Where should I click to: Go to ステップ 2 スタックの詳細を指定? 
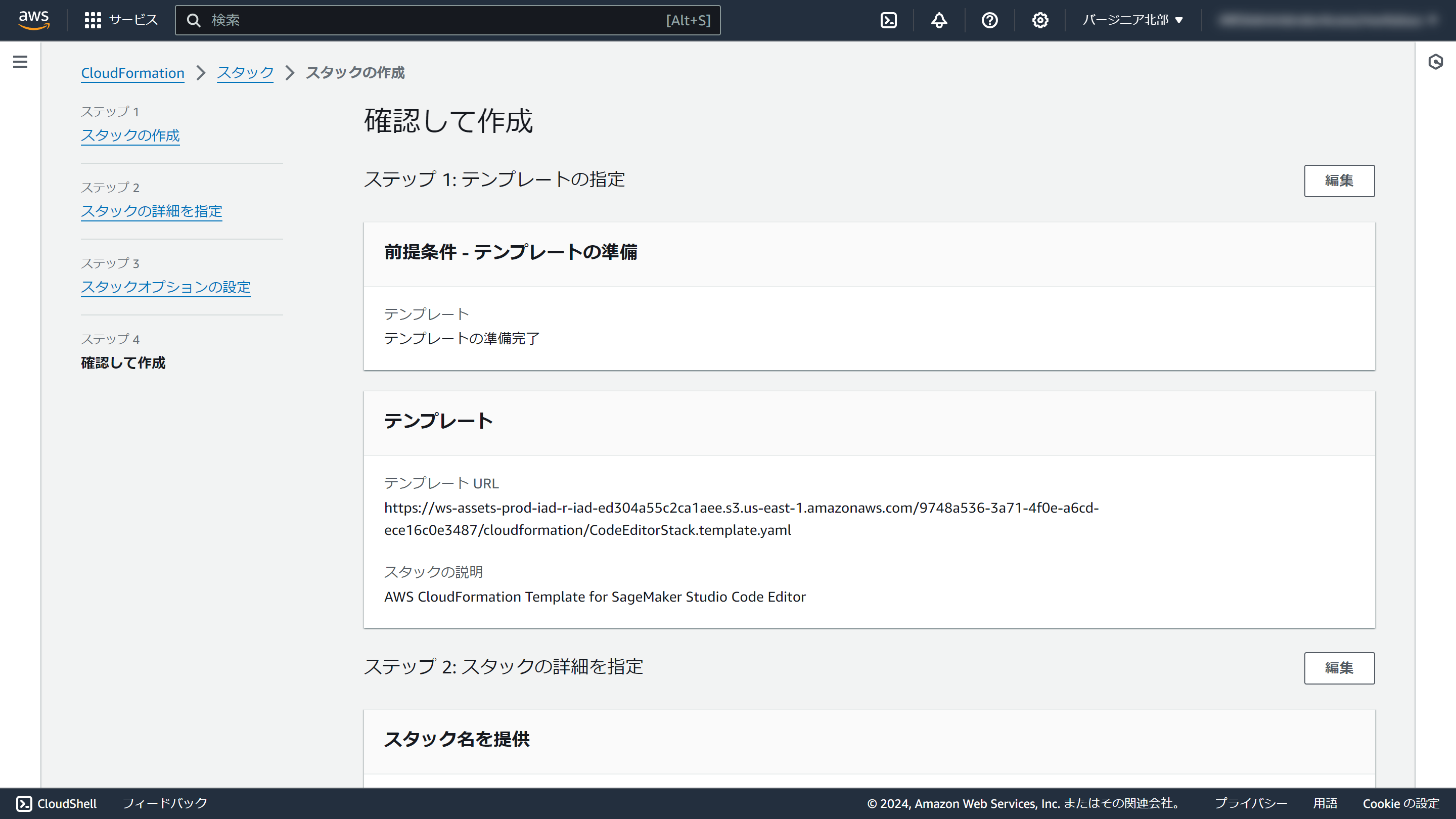(152, 211)
